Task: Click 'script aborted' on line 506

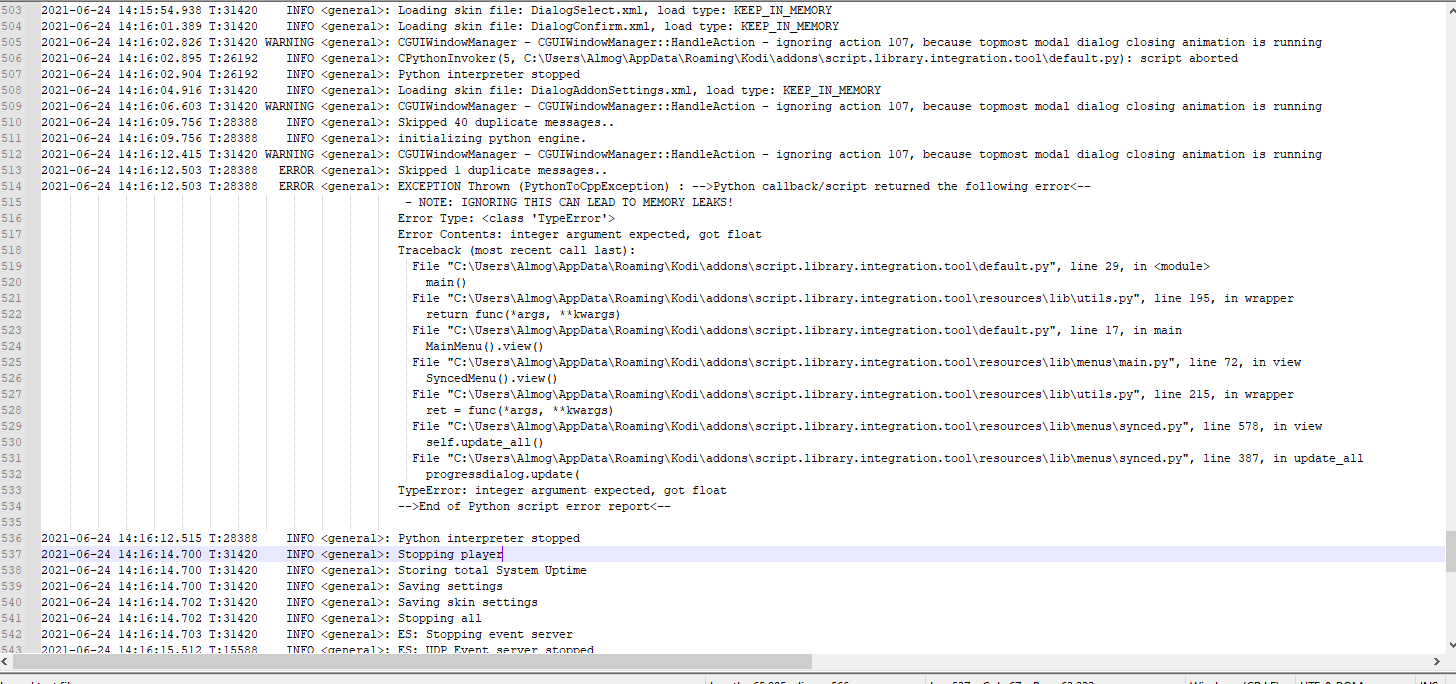Action: [x=1189, y=59]
